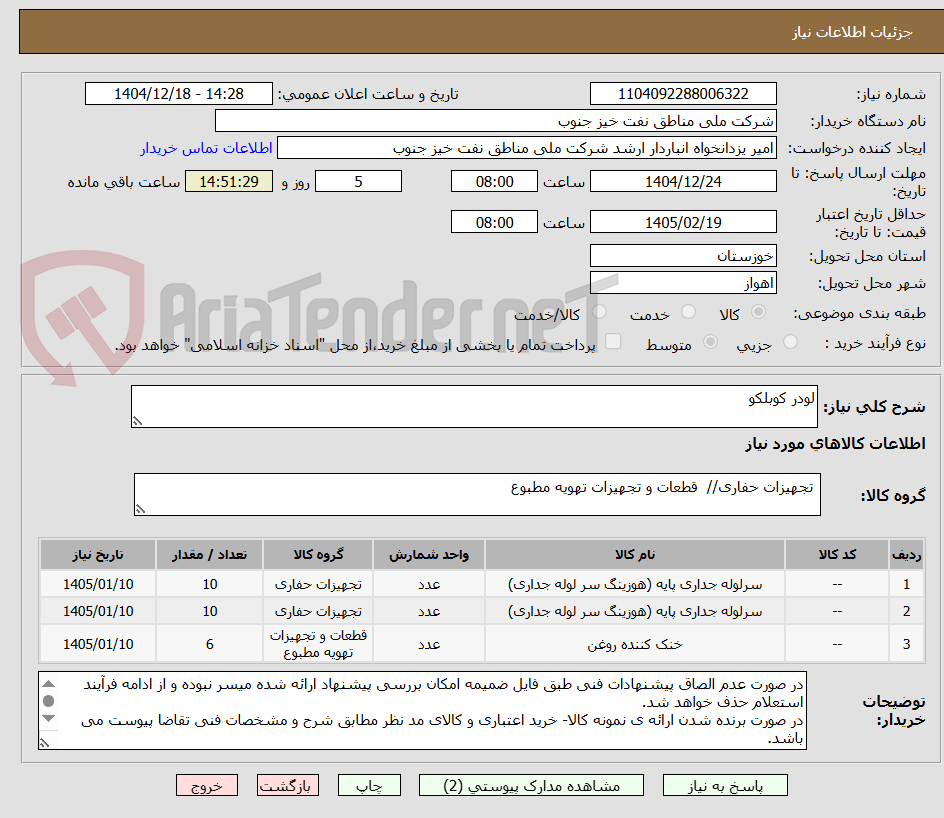The height and width of the screenshot is (818, 944).
Task: Click the تاریخ نیاز column header
Action: click(x=98, y=554)
